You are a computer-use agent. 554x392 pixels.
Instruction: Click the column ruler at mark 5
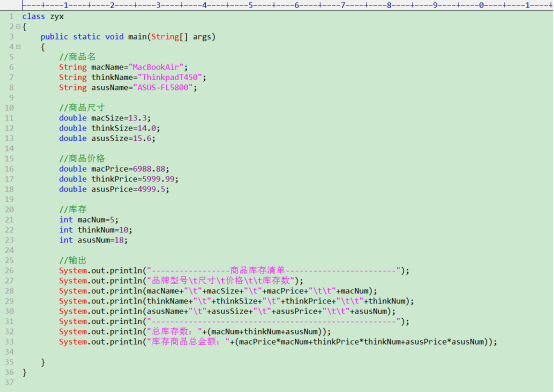[x=251, y=5]
